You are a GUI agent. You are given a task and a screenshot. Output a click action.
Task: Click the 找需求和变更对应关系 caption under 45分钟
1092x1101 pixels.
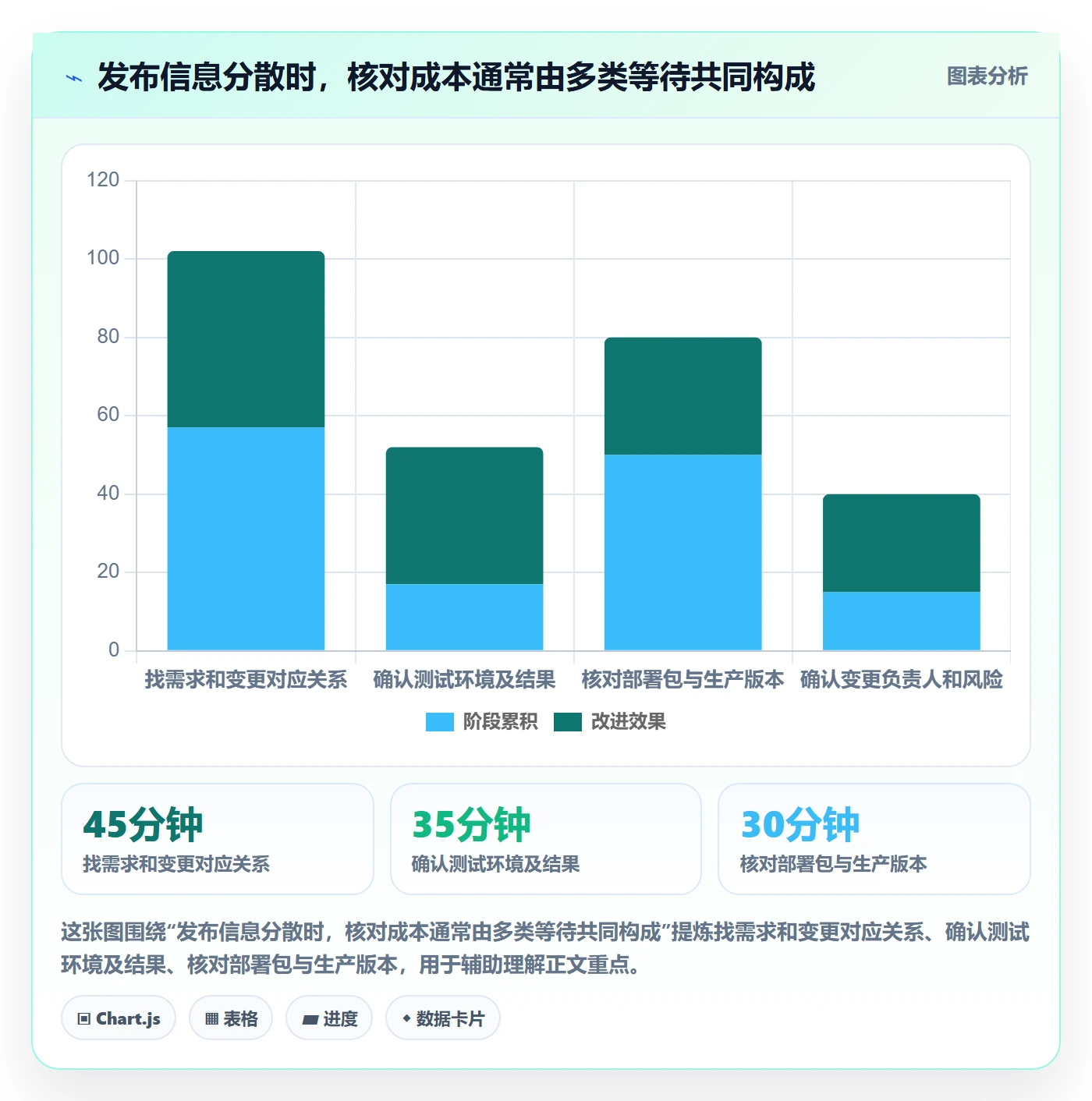point(176,864)
